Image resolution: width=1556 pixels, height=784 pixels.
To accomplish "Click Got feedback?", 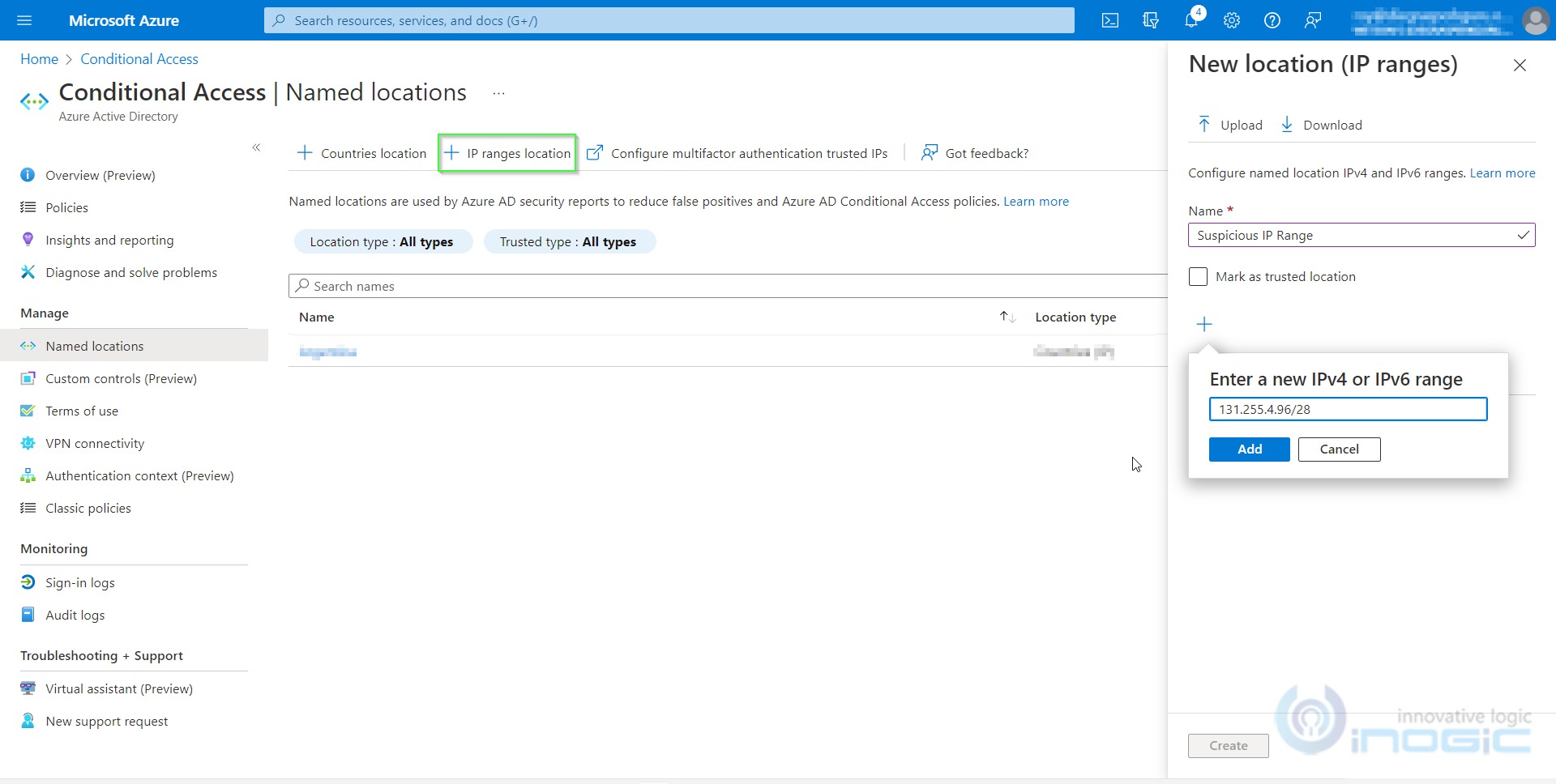I will coord(975,153).
